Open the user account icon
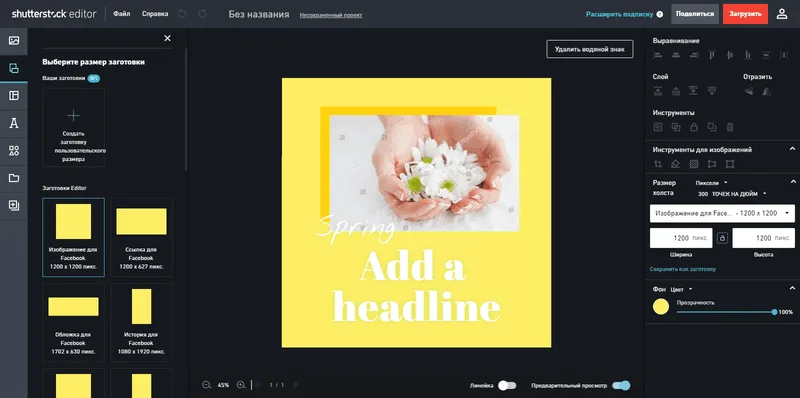The height and width of the screenshot is (398, 800). (782, 14)
